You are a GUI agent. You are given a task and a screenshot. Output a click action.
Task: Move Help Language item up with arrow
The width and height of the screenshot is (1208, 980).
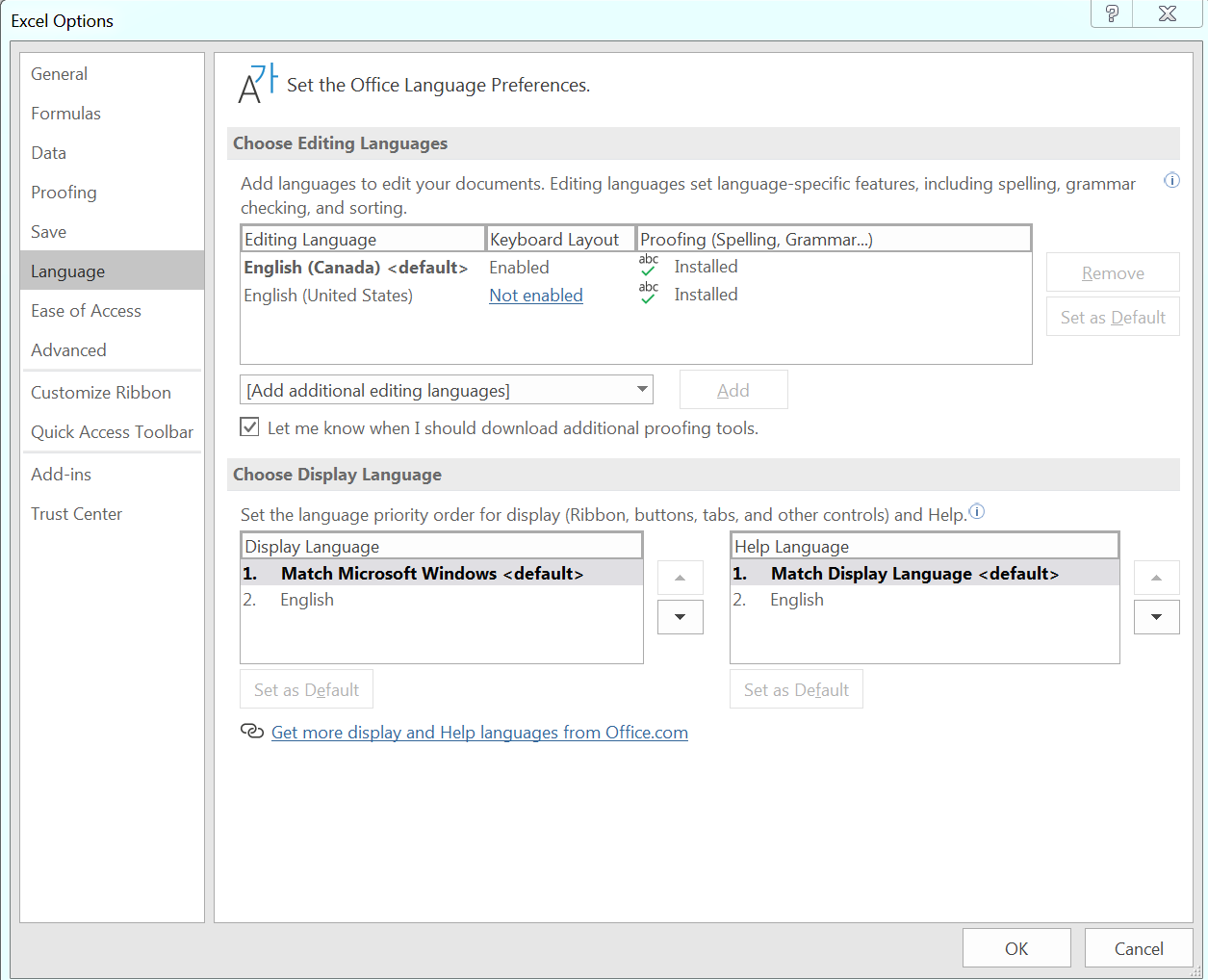pos(1157,578)
